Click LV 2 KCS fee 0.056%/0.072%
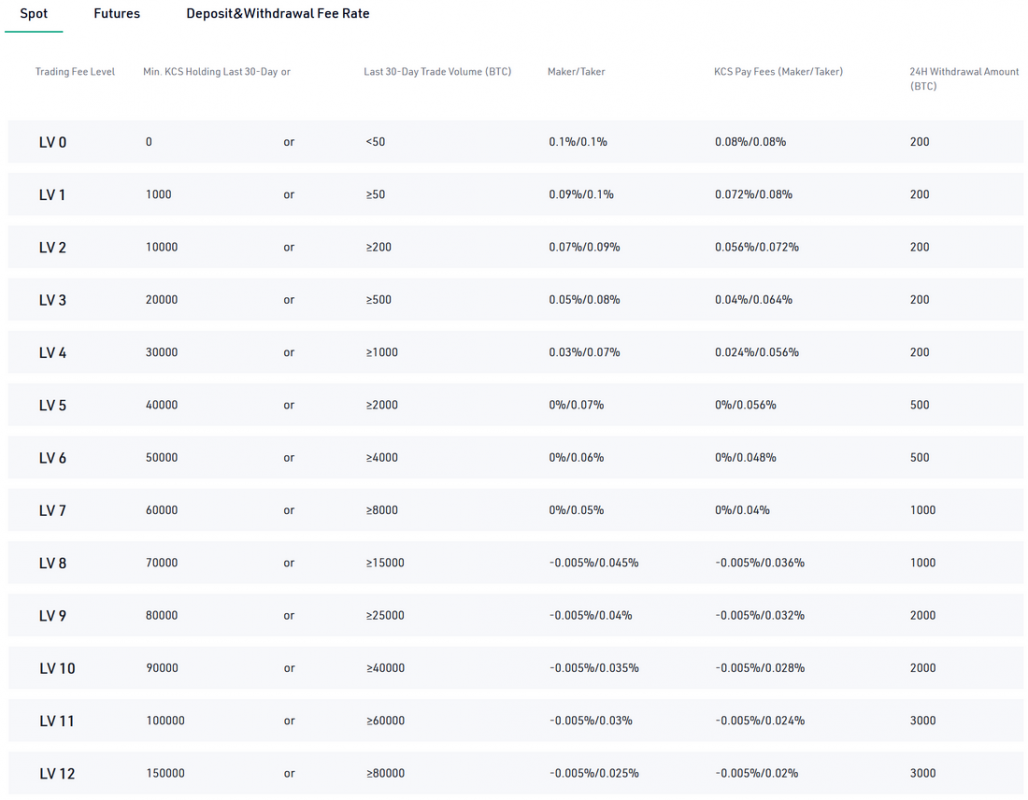 click(756, 247)
